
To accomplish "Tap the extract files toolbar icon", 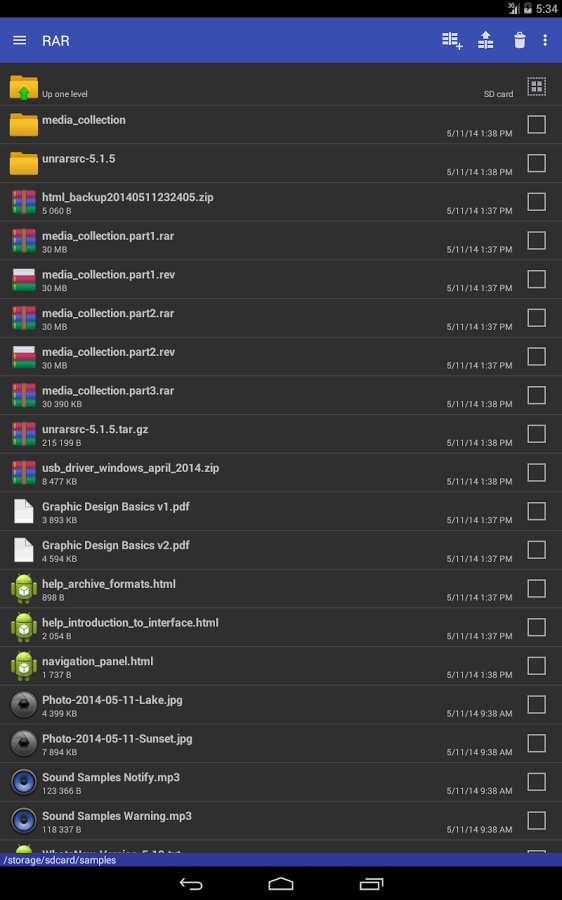I will (486, 40).
